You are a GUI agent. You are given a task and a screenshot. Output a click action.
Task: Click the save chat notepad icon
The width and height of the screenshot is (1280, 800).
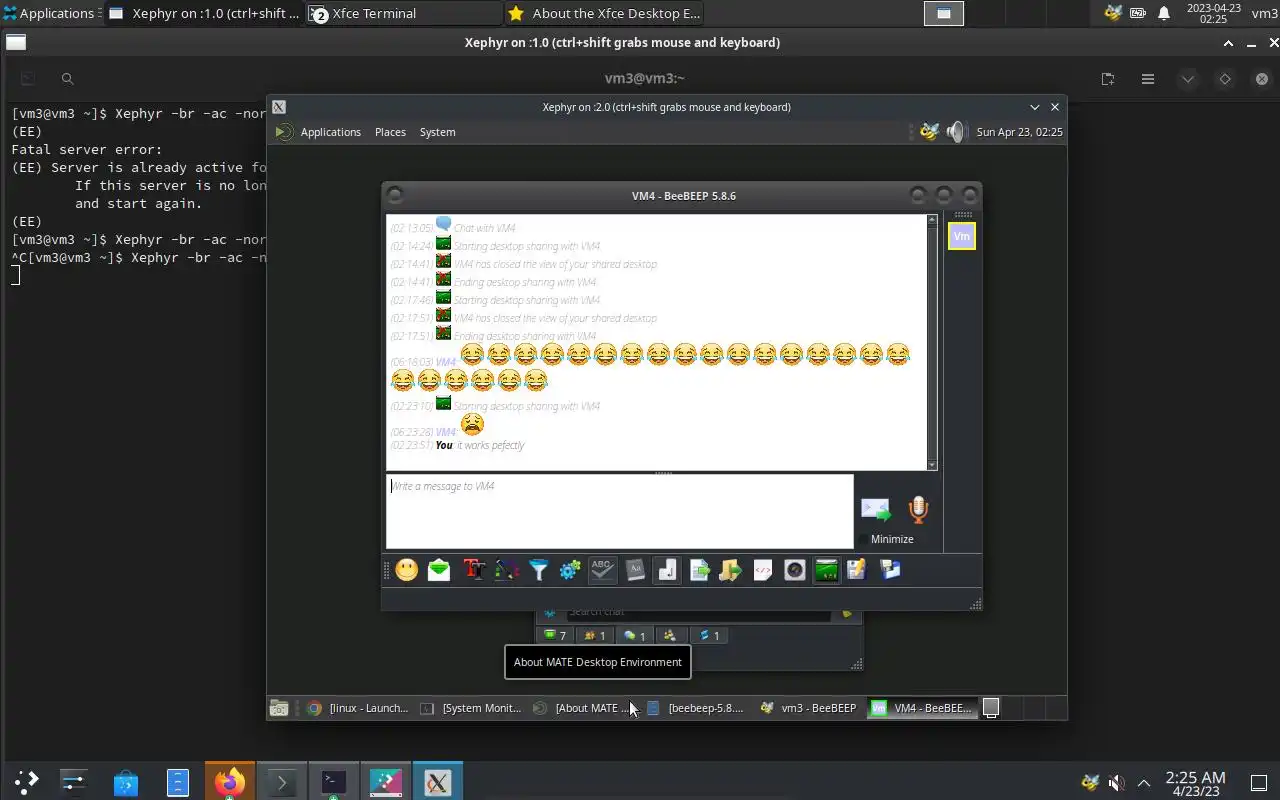pyautogui.click(x=857, y=570)
